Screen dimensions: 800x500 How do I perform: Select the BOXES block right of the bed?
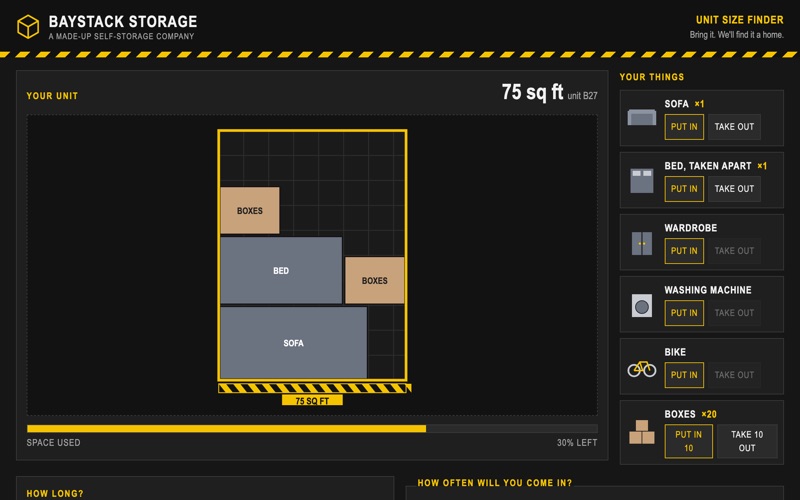click(374, 281)
